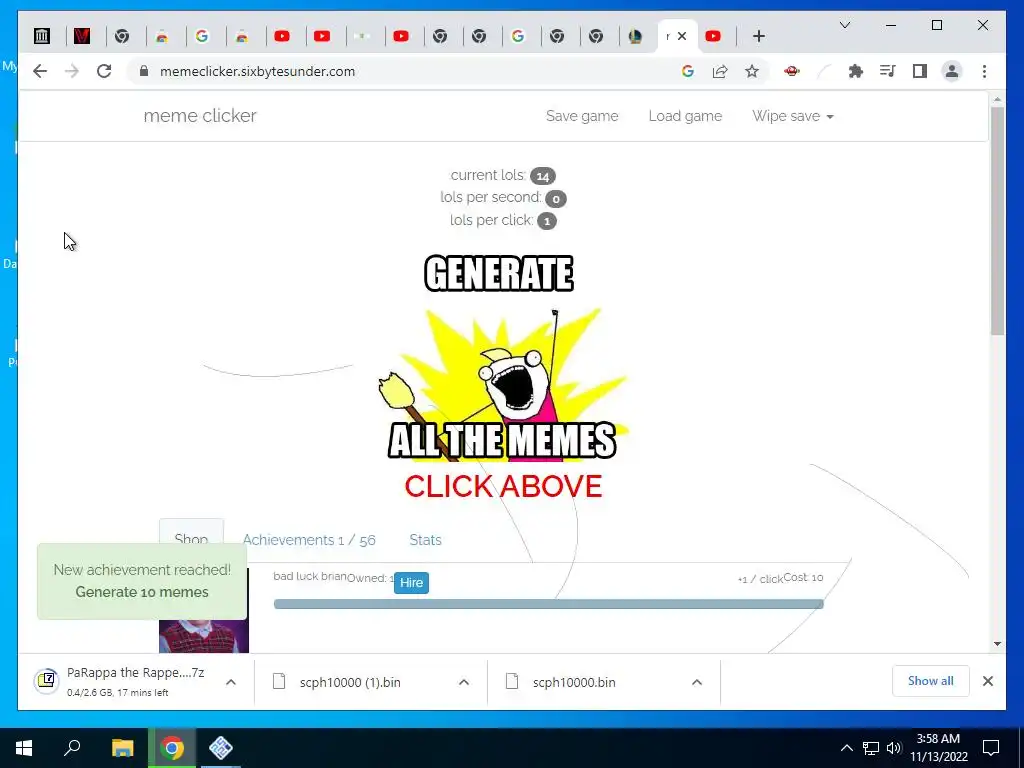Open the media controls icon
The image size is (1024, 768).
888,71
